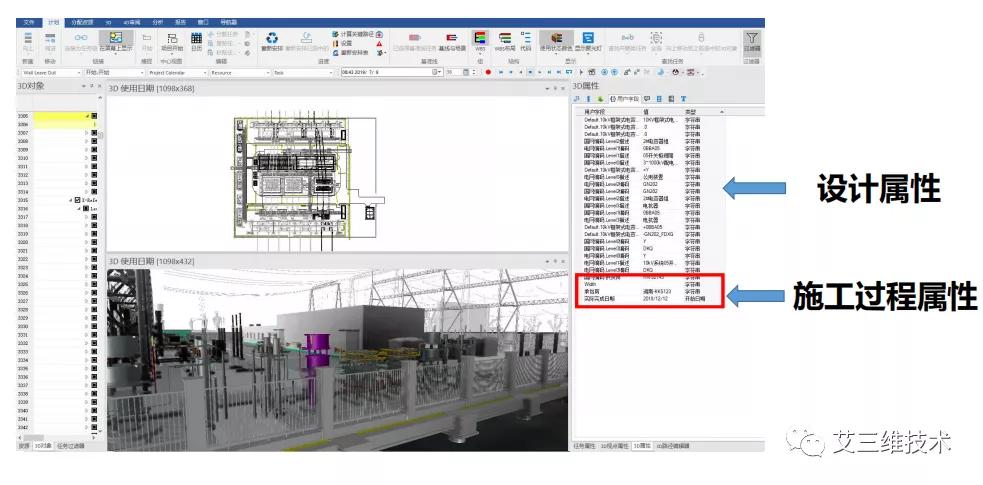Click the 过滤器 funnel filter icon

(x=752, y=40)
